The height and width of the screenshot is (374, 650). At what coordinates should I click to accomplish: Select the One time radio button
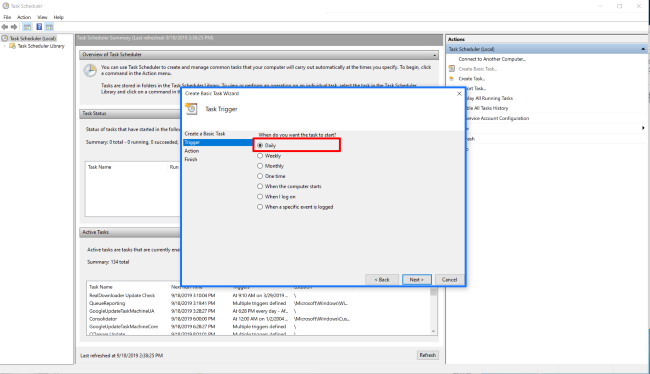point(260,176)
